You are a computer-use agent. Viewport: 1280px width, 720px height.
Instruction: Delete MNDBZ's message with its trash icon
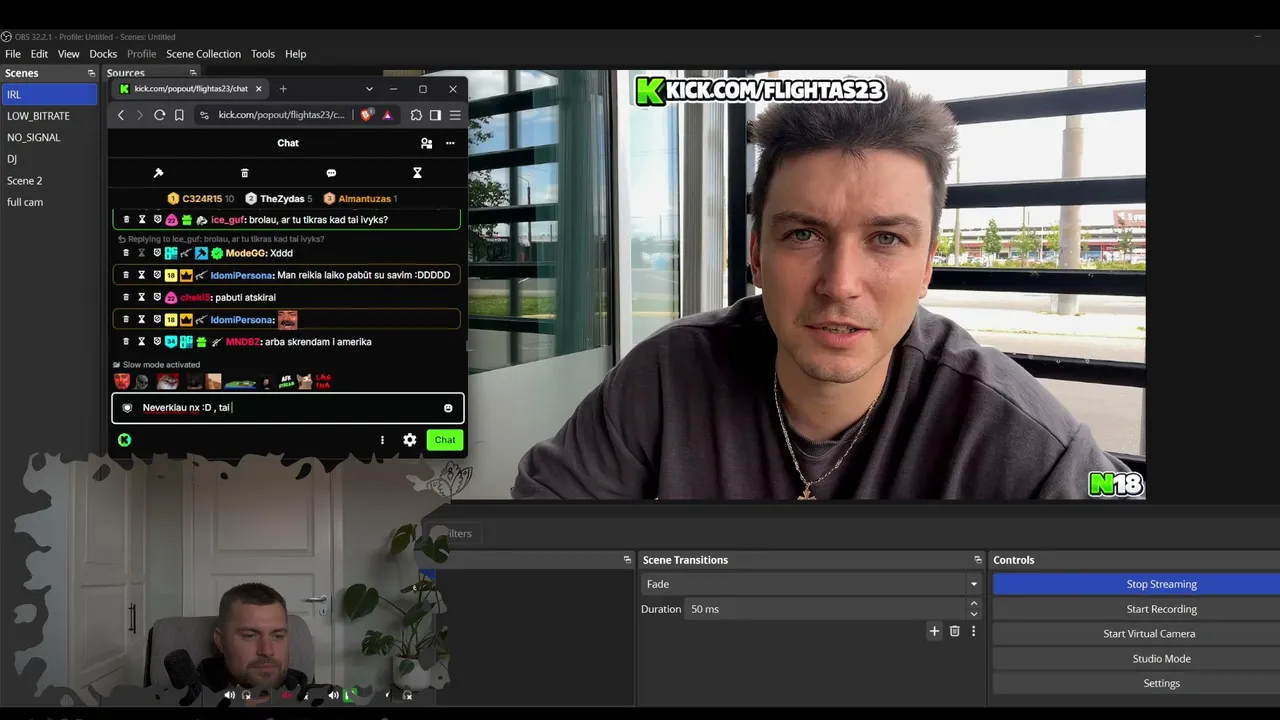tap(126, 342)
